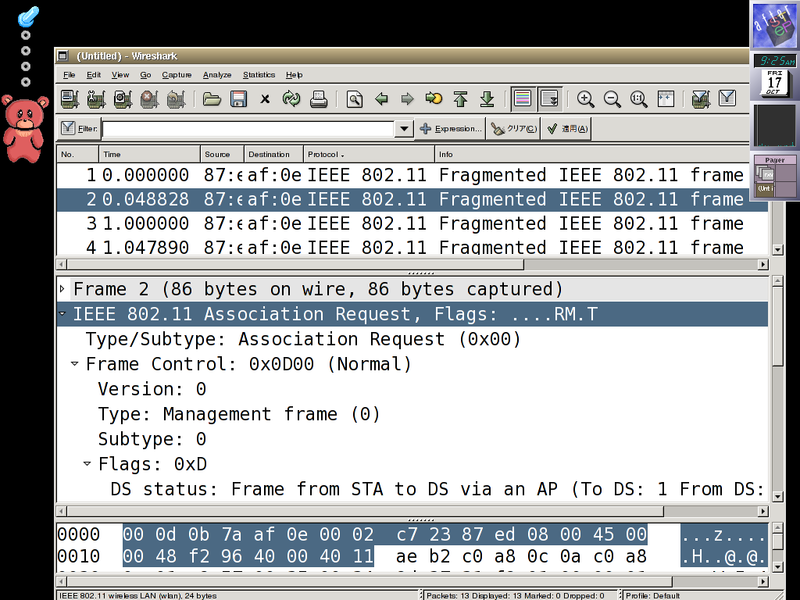
Task: Open the Statistics menu
Action: point(259,74)
